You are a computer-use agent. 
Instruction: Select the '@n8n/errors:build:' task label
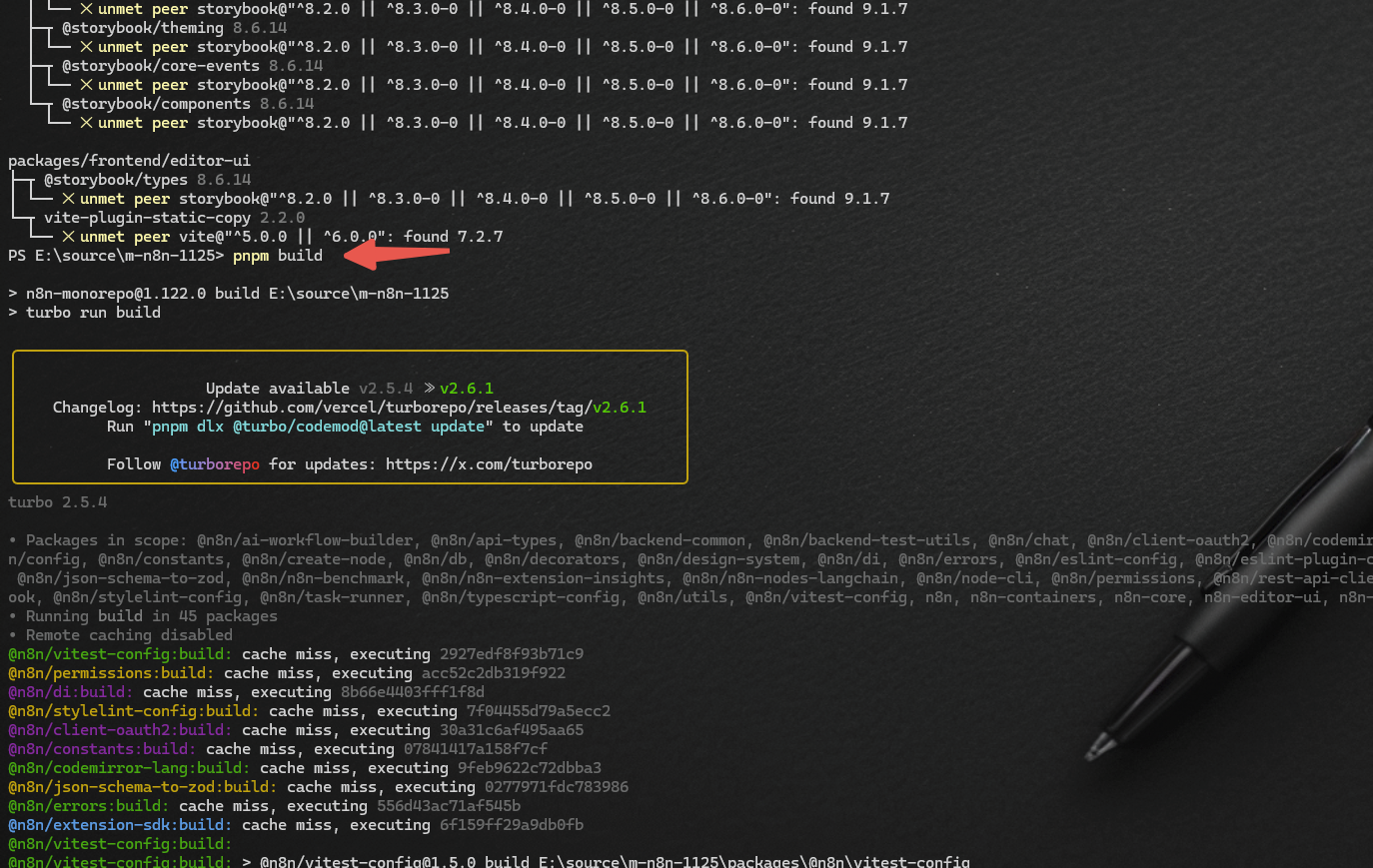[89, 806]
